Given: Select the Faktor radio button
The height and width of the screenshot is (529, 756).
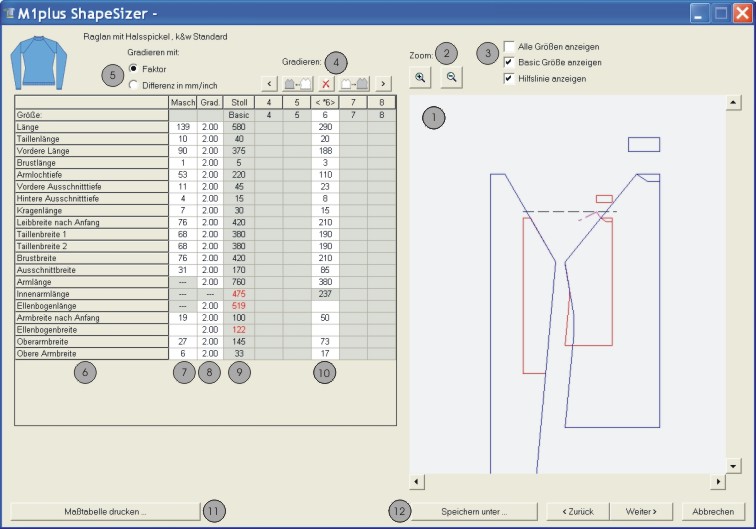Looking at the screenshot, I should (x=134, y=68).
